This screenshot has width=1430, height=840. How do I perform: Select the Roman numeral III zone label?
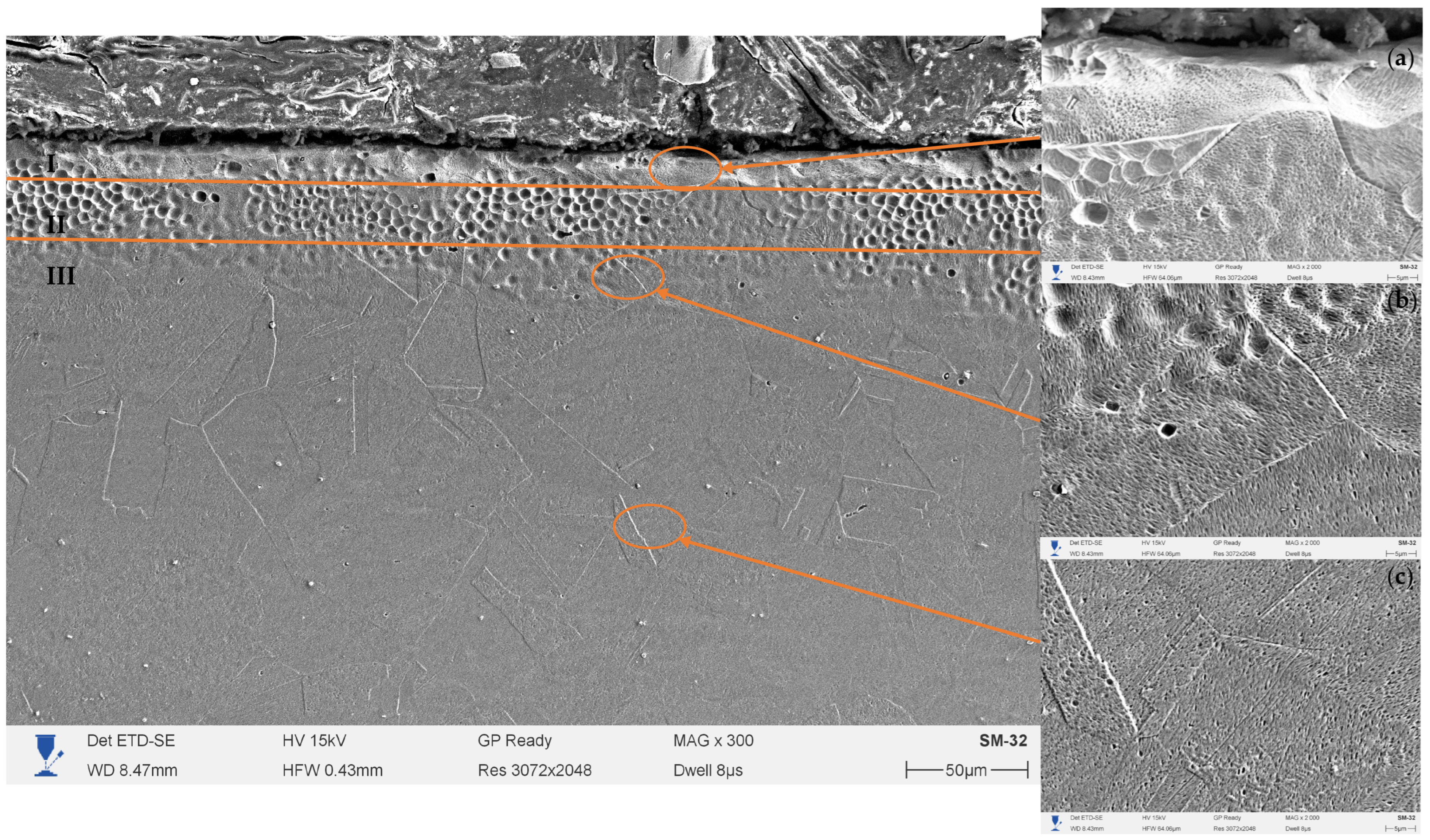coord(60,276)
